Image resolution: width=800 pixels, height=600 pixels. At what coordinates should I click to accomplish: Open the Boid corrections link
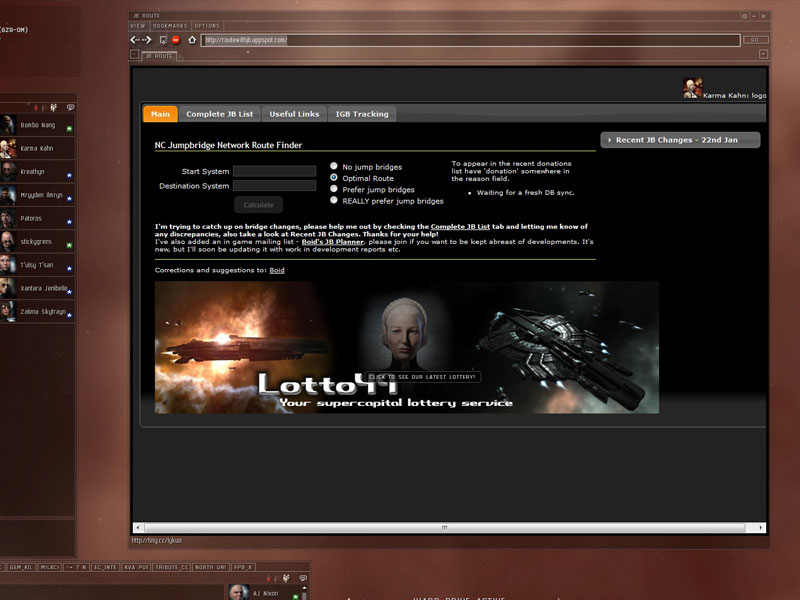[277, 270]
